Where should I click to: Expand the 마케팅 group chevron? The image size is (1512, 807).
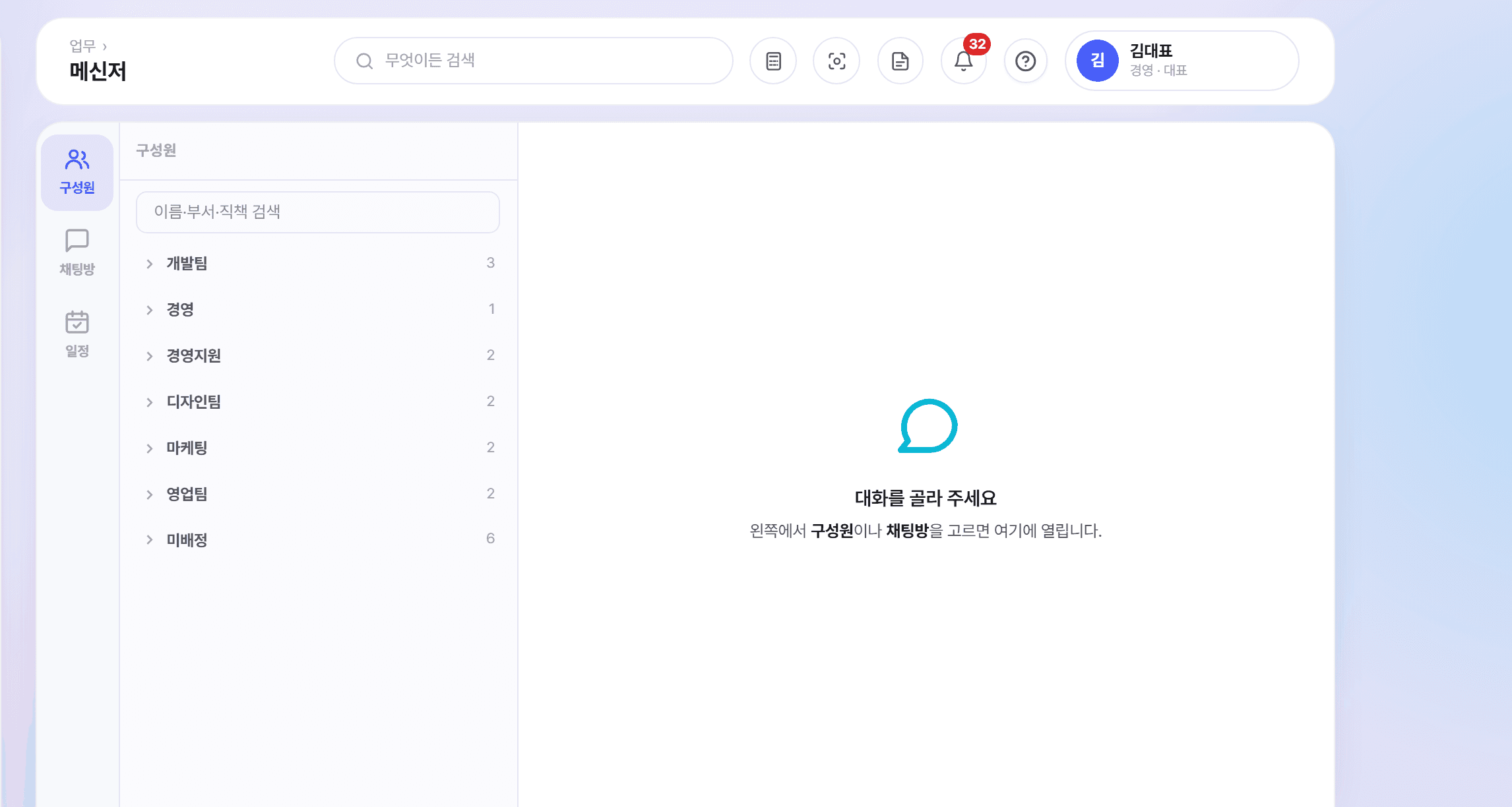pyautogui.click(x=150, y=448)
